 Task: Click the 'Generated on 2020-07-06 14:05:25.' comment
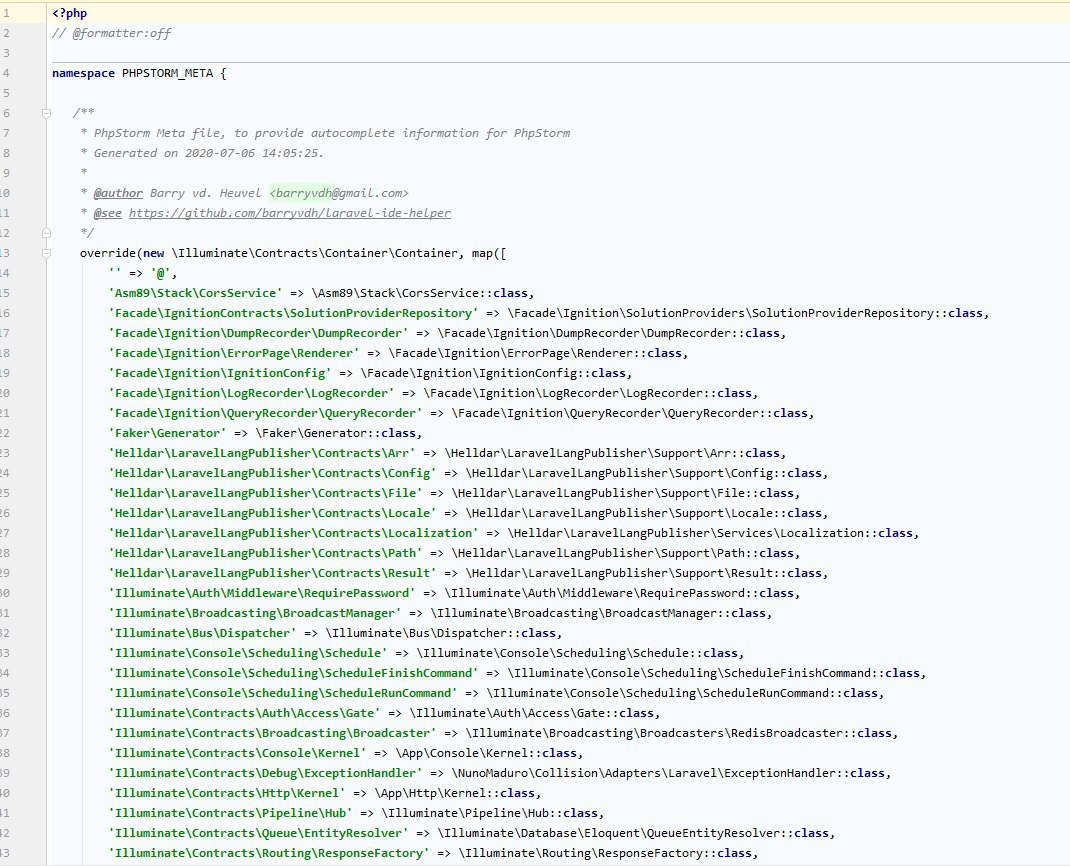(208, 153)
